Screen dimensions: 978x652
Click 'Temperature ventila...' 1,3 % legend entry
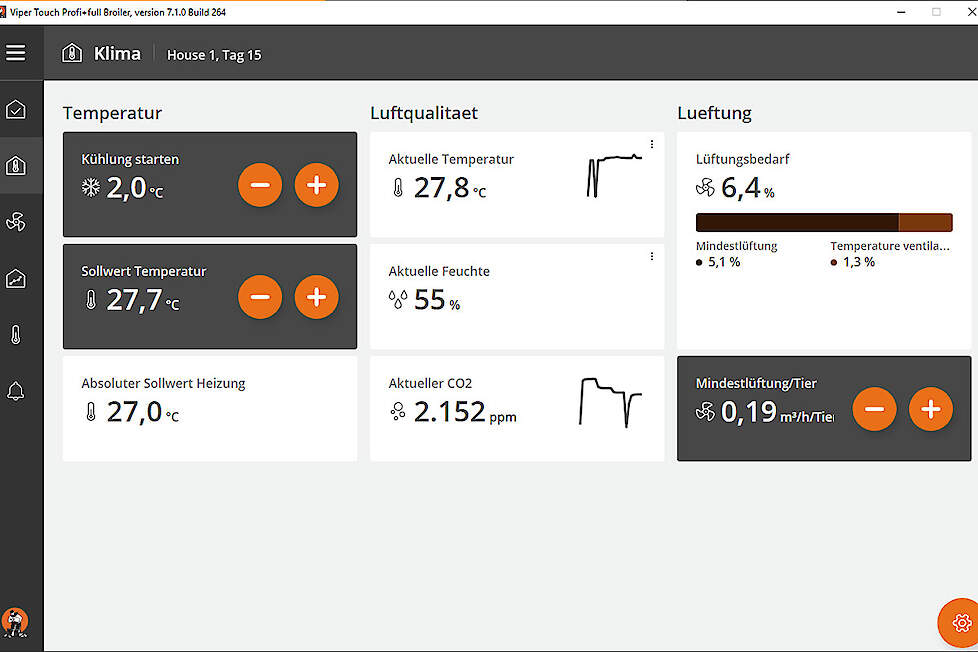pyautogui.click(x=890, y=254)
